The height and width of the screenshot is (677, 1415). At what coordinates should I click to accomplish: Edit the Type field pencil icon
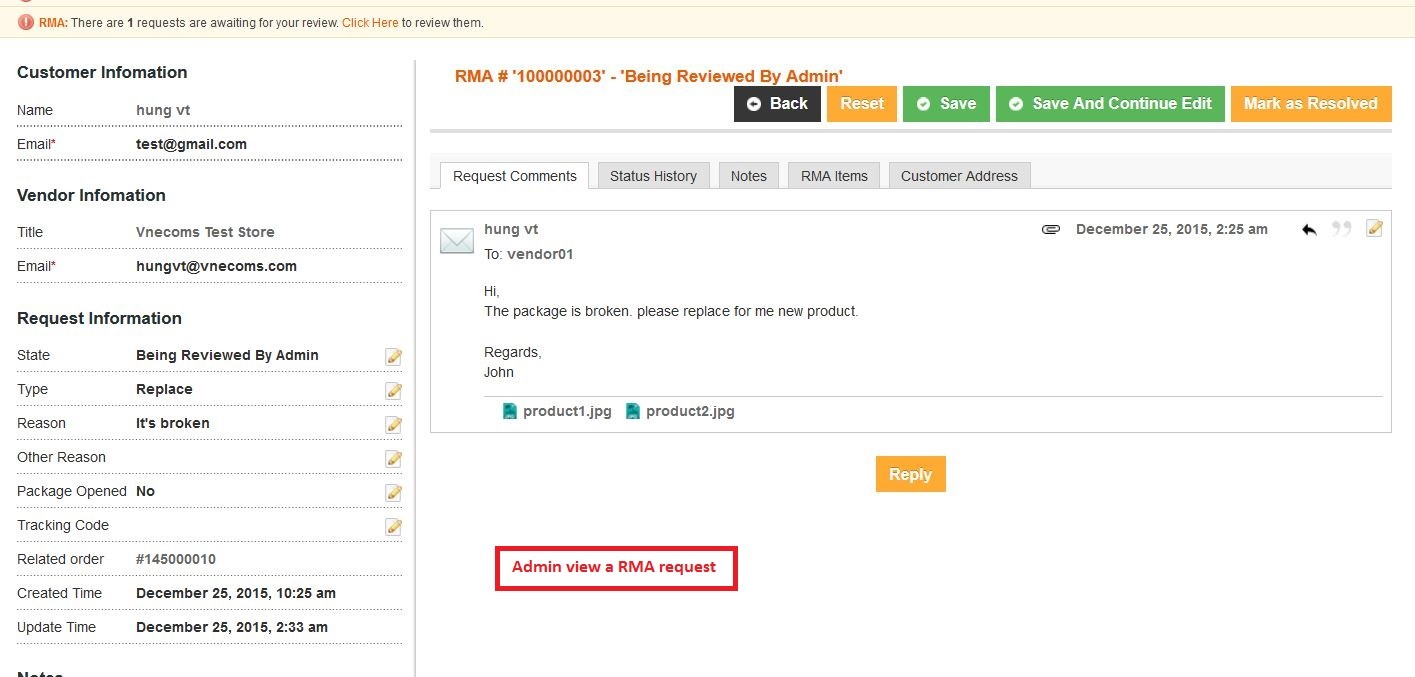point(394,391)
